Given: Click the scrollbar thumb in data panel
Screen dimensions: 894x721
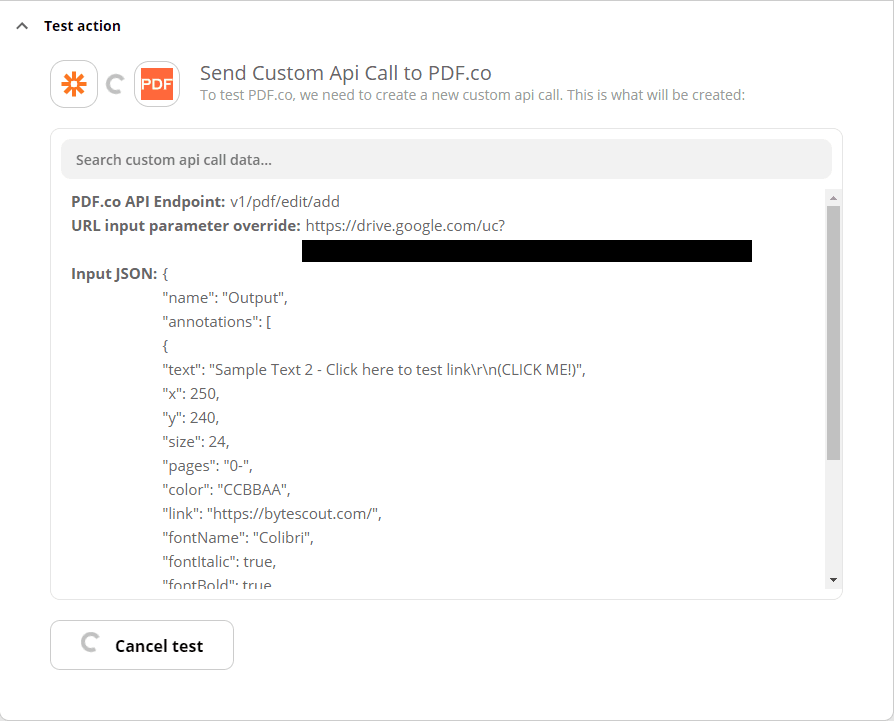Looking at the screenshot, I should tap(833, 330).
